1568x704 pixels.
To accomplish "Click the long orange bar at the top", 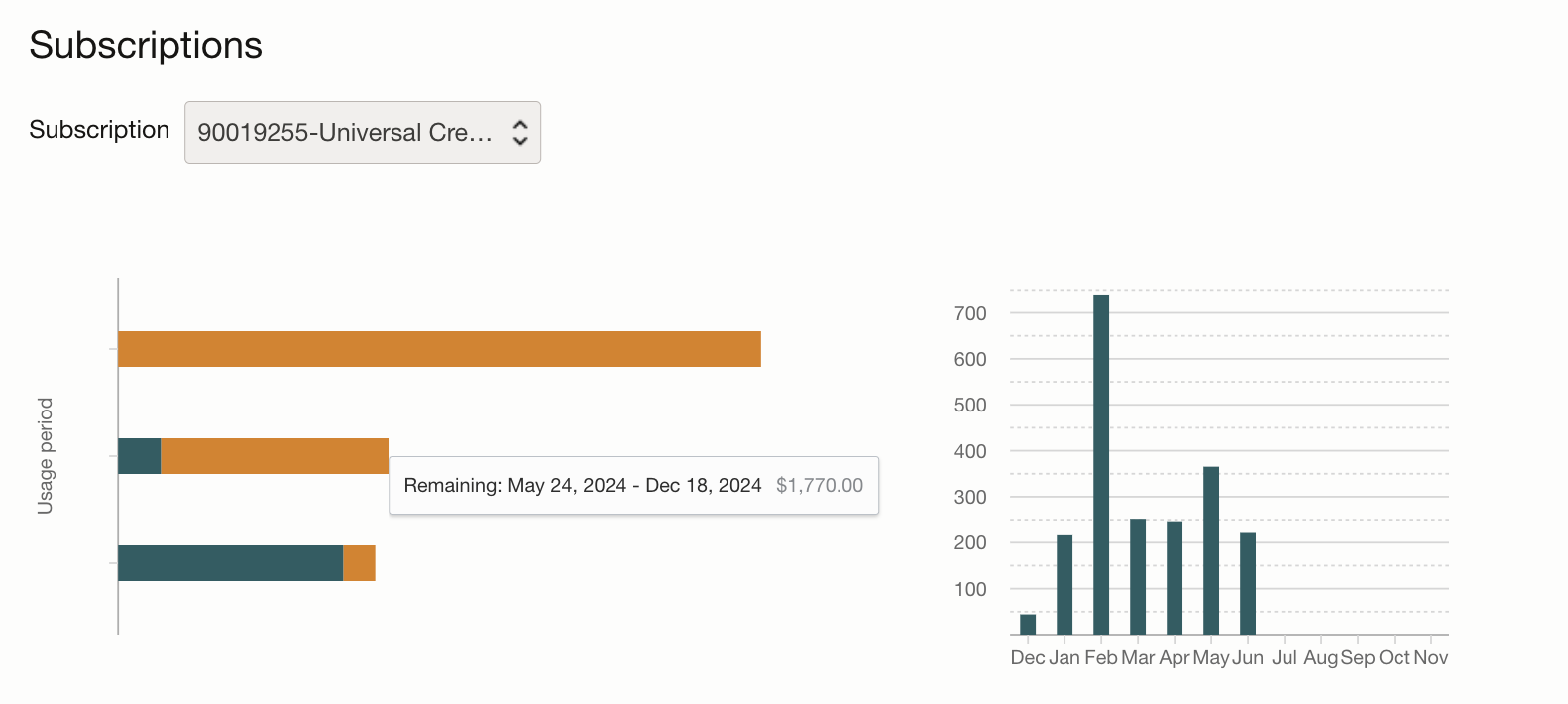I will (439, 349).
